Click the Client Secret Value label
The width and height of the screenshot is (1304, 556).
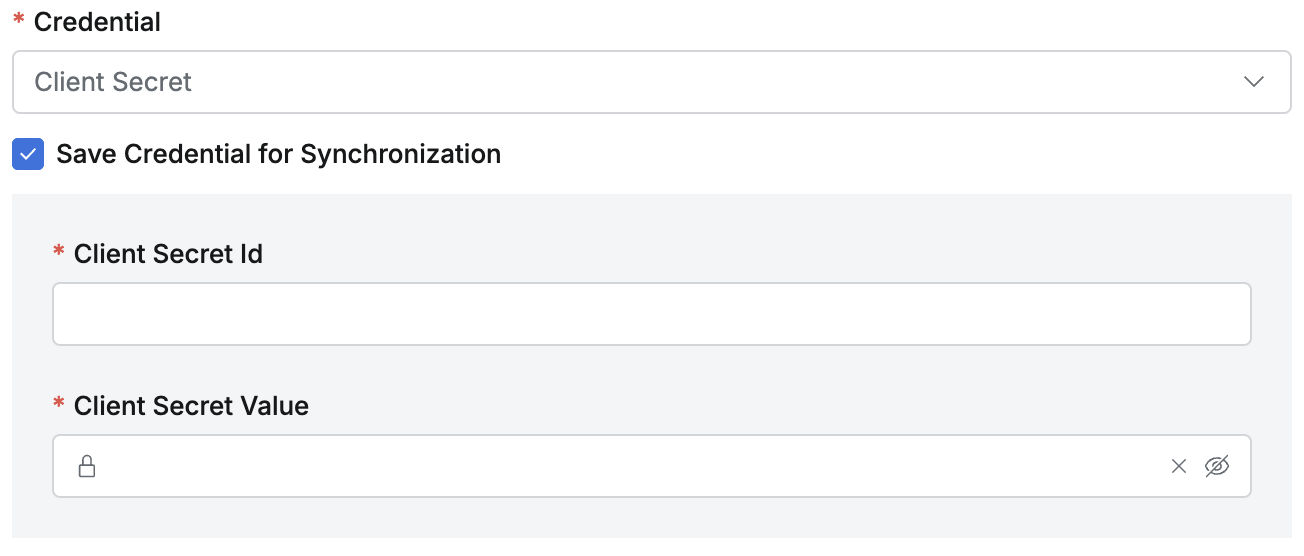pos(191,407)
